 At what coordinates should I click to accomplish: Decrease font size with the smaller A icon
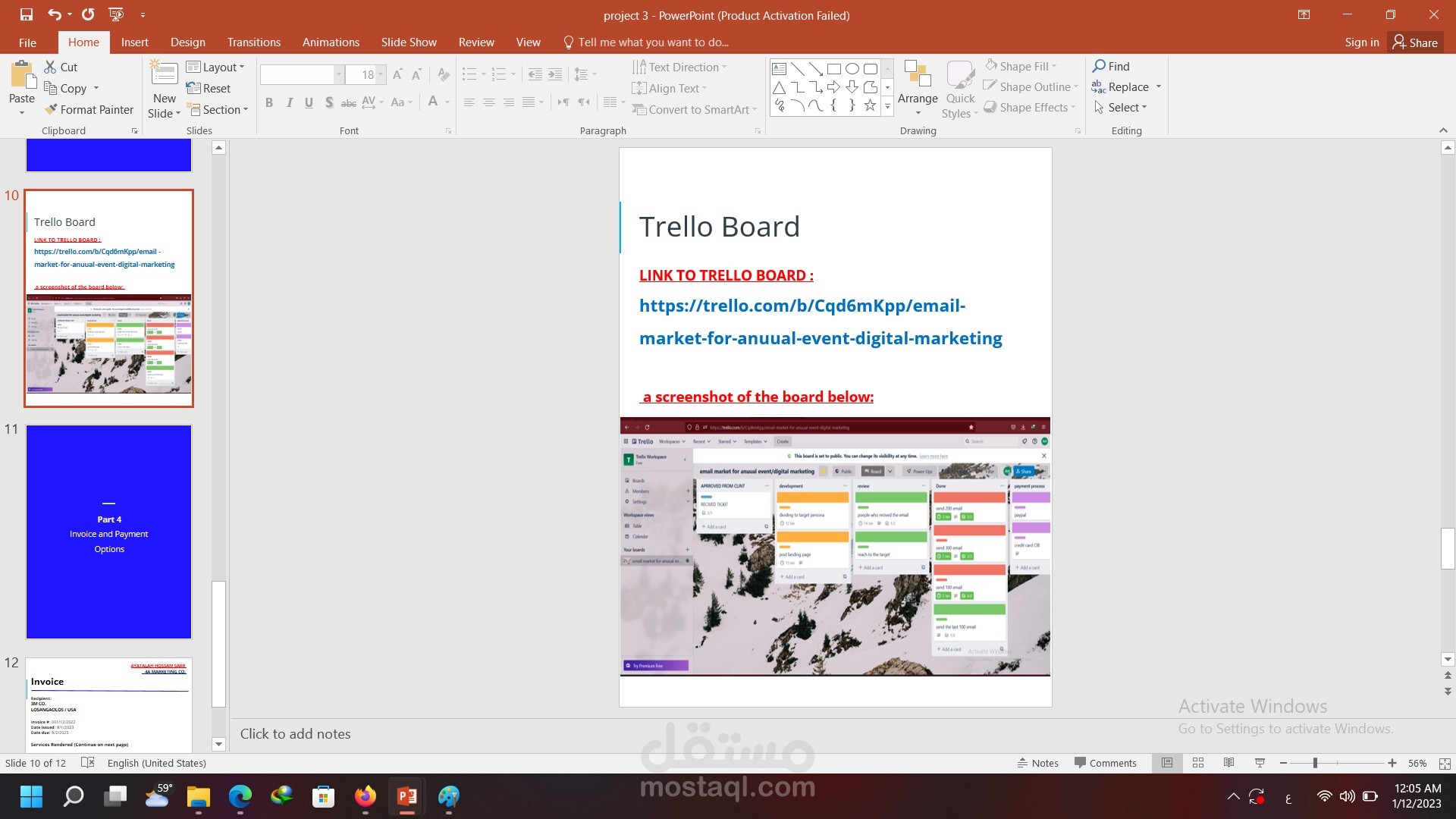pyautogui.click(x=416, y=74)
